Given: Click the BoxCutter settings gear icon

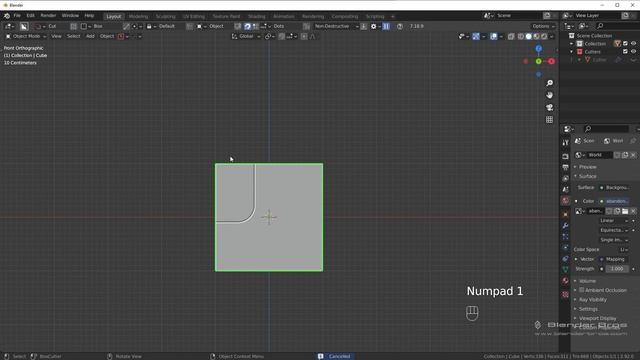Looking at the screenshot, I should click(373, 26).
